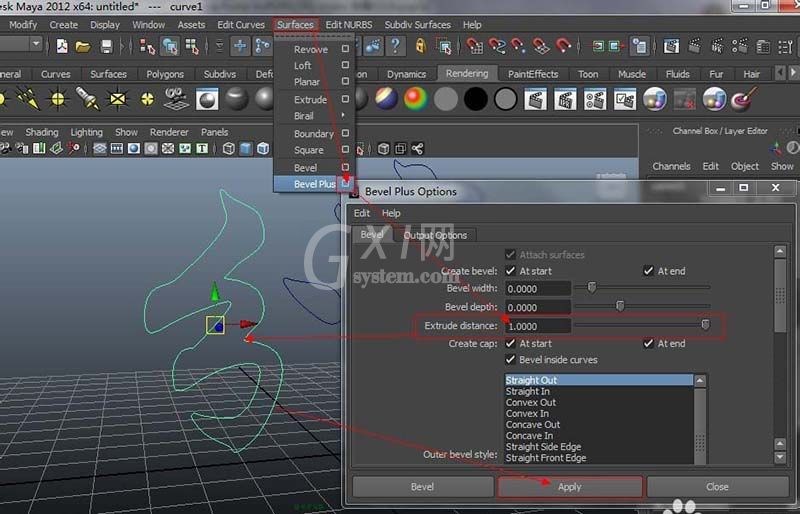800x514 pixels.
Task: Open the menu set dropdown
Action: coord(36,44)
